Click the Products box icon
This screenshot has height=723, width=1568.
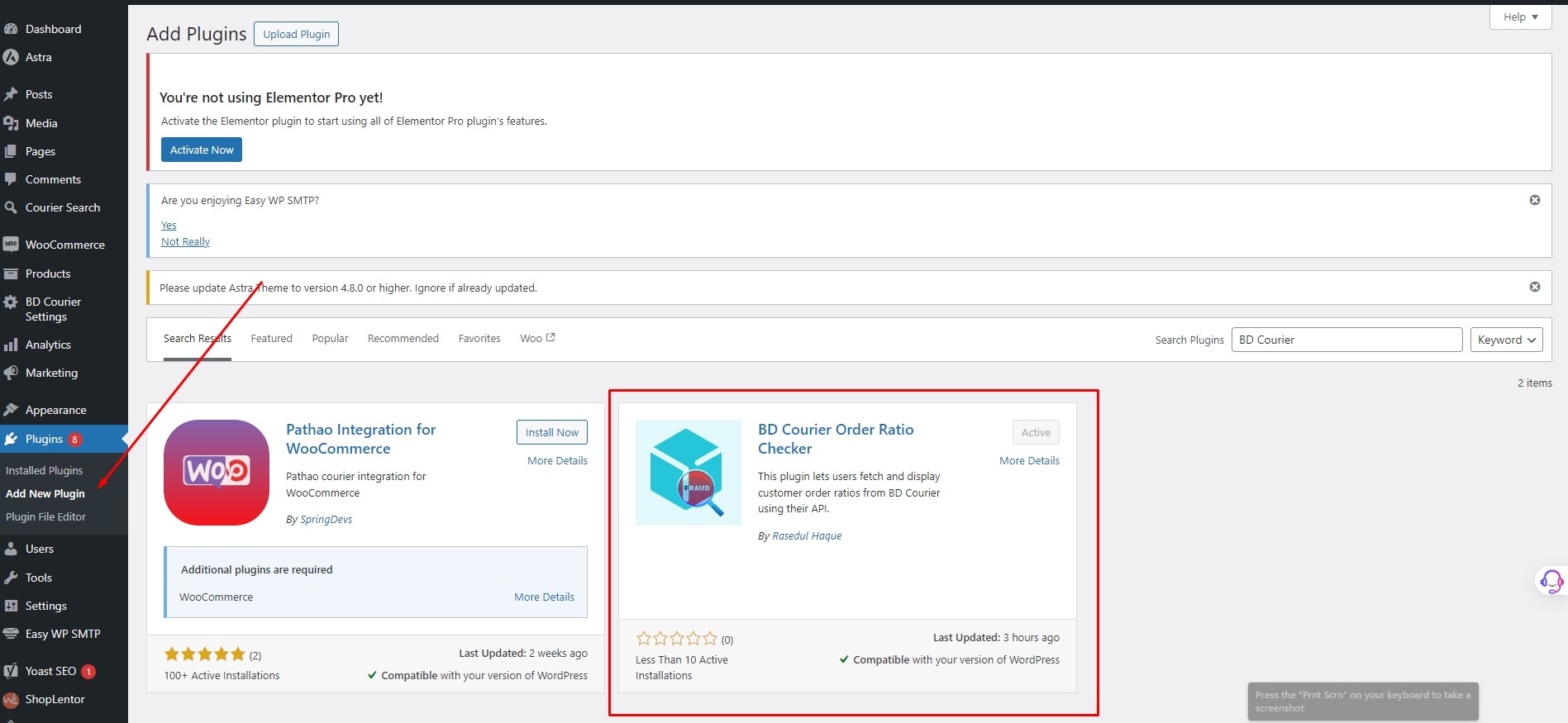click(11, 274)
